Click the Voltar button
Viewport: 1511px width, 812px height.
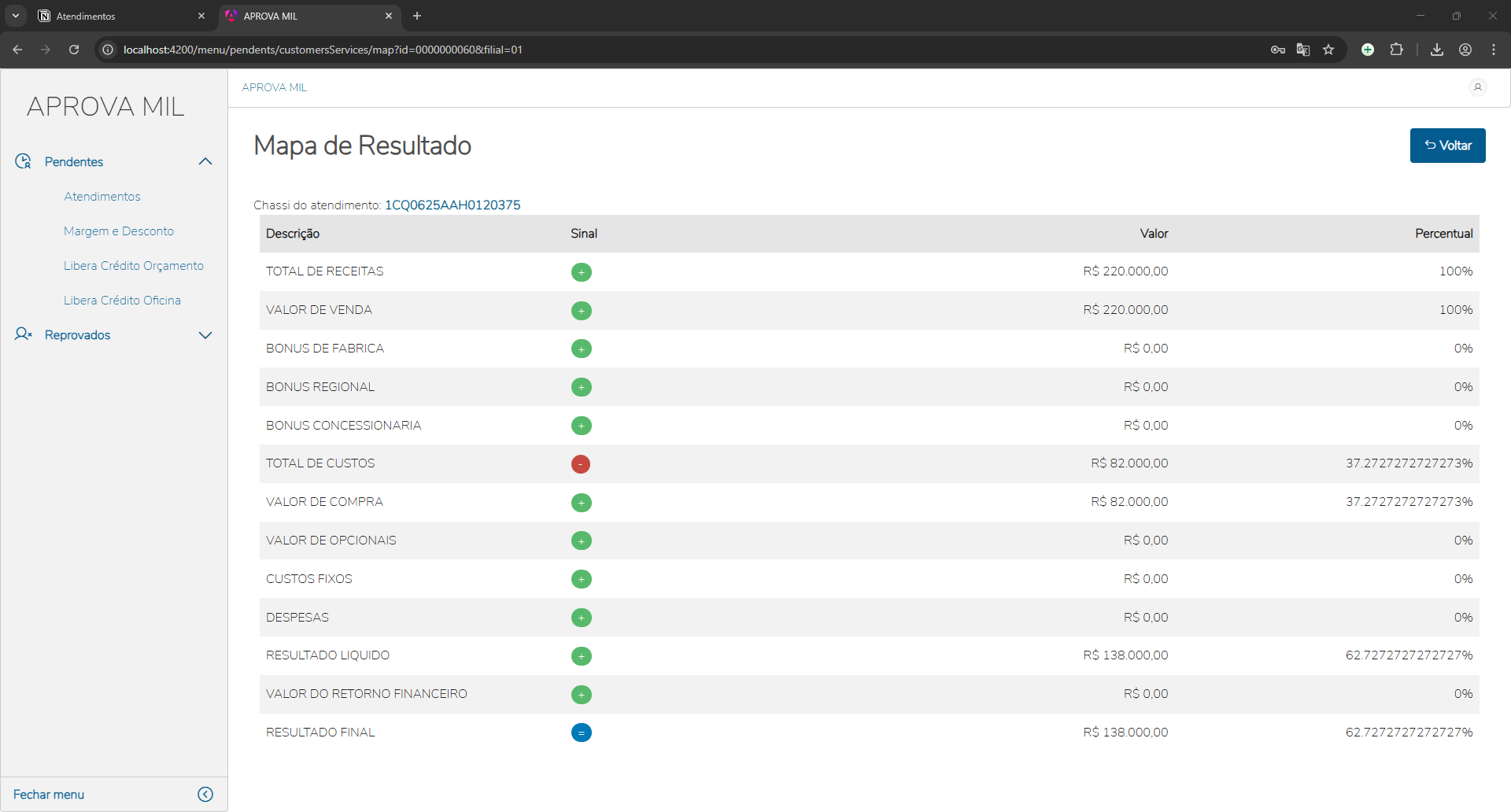coord(1447,146)
